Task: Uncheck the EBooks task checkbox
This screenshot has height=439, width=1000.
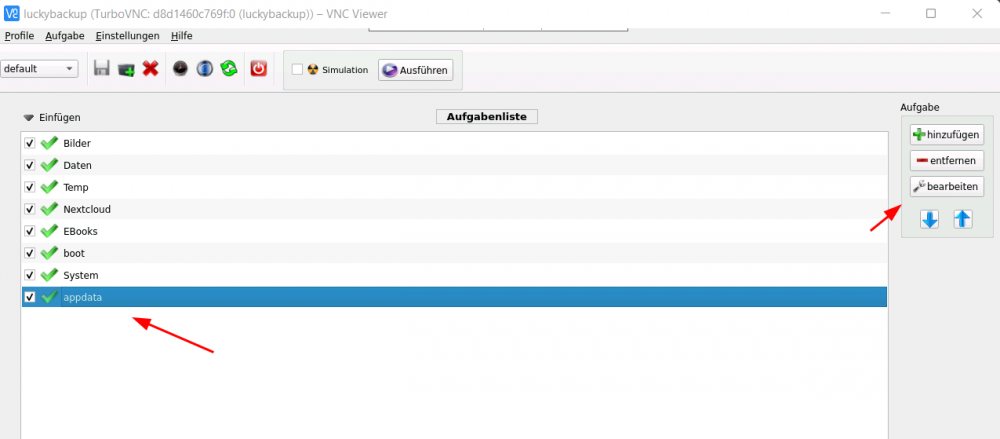Action: 29,231
